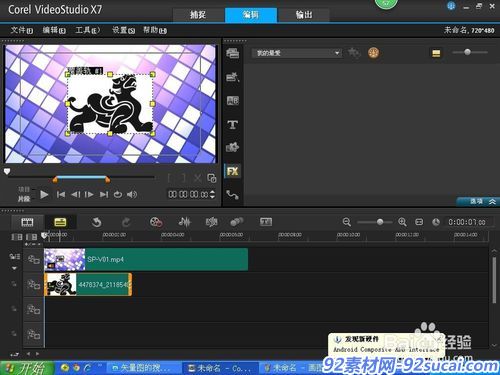The height and width of the screenshot is (375, 500).
Task: Open the 设置 menu
Action: [x=123, y=30]
